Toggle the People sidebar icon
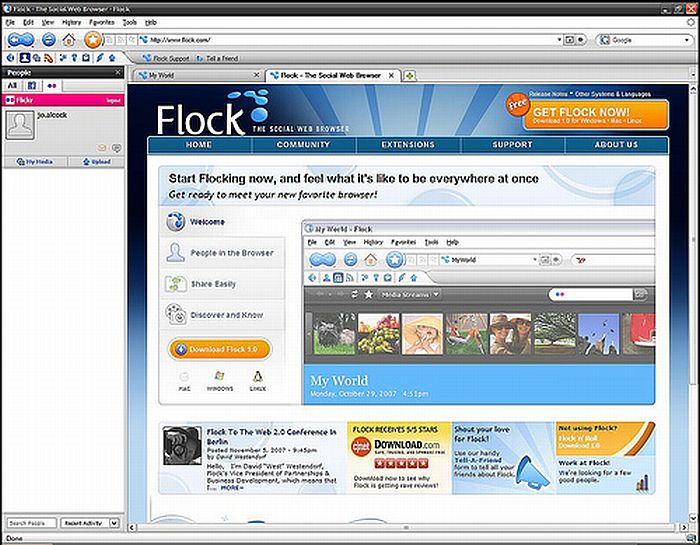700x545 pixels. (x=25, y=58)
